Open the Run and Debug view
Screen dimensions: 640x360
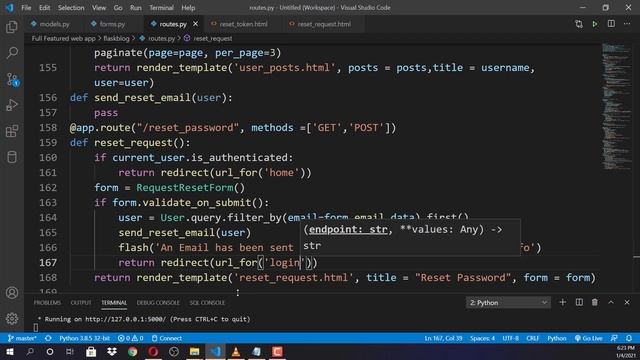(x=12, y=105)
